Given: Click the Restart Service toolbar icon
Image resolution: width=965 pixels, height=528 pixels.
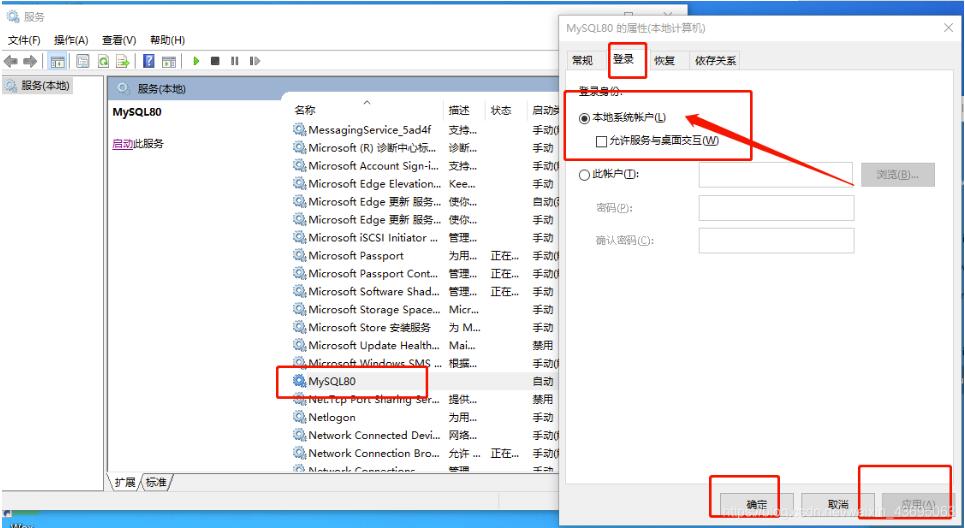Looking at the screenshot, I should click(x=254, y=61).
